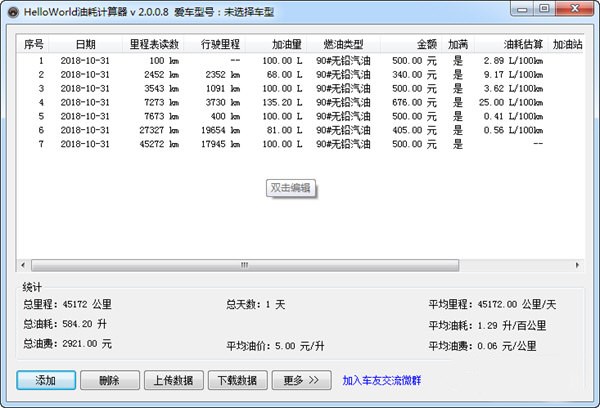Click the 上传数据 button
This screenshot has height=408, width=600.
(x=174, y=380)
